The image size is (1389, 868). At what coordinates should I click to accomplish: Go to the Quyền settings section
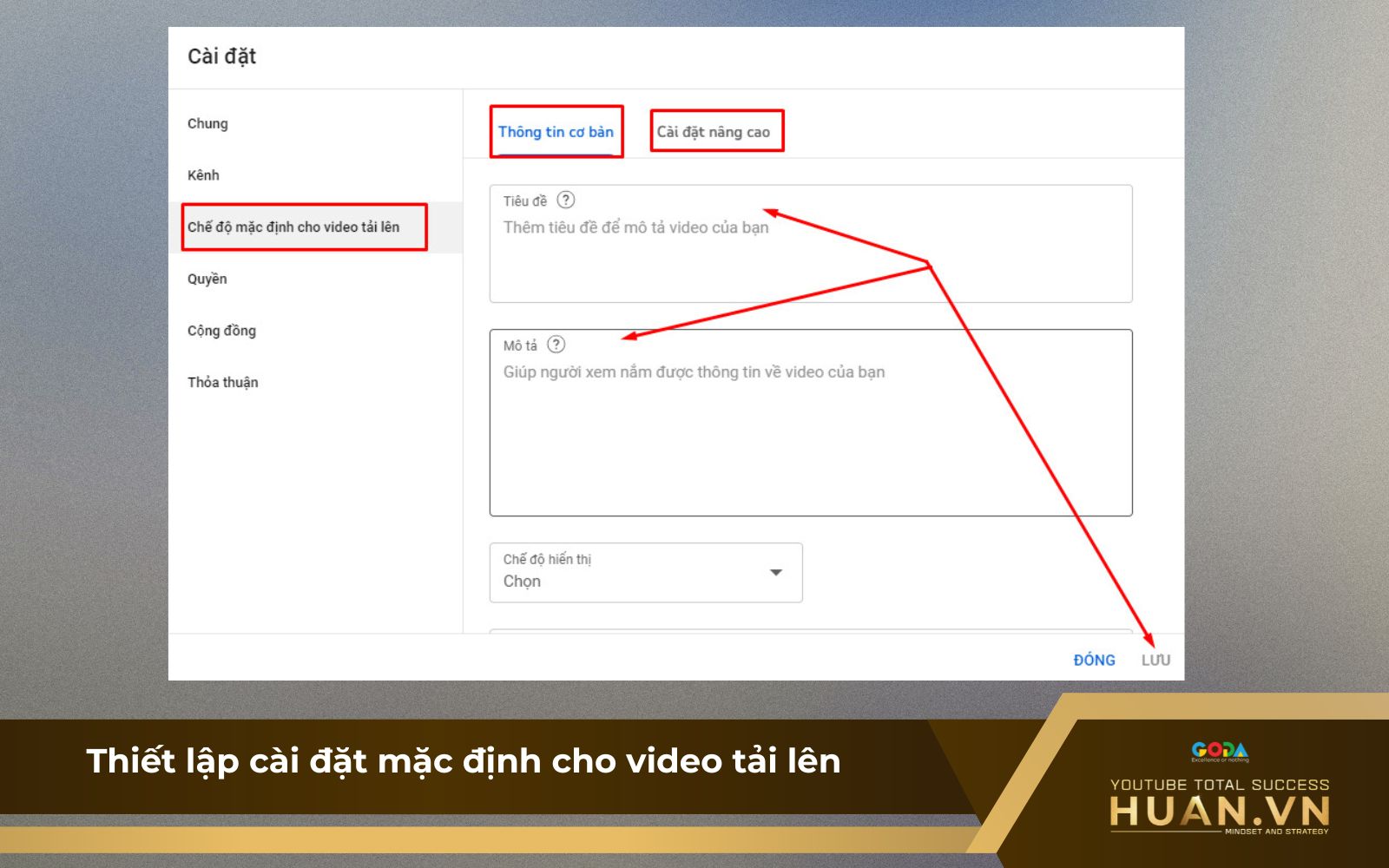click(x=207, y=279)
